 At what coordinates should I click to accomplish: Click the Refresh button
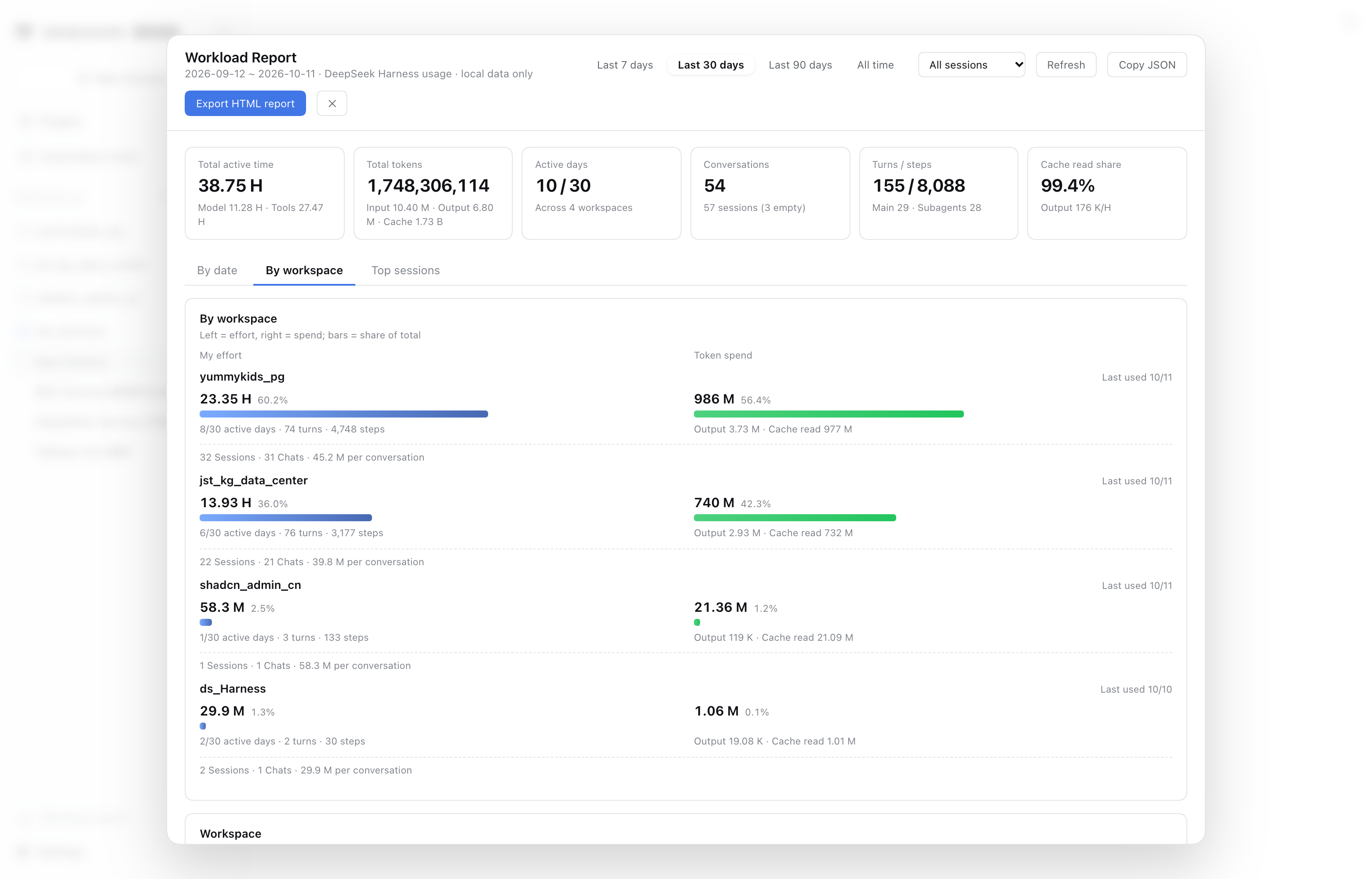(1065, 65)
